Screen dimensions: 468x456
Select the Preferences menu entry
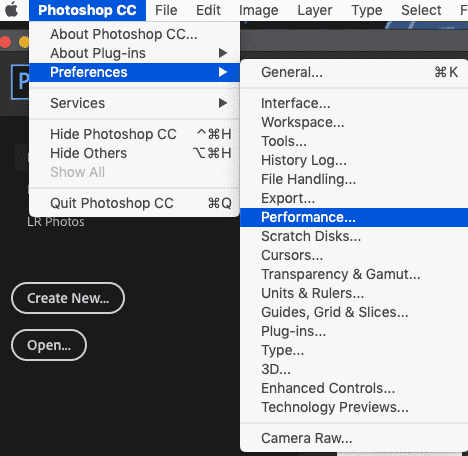tap(134, 72)
